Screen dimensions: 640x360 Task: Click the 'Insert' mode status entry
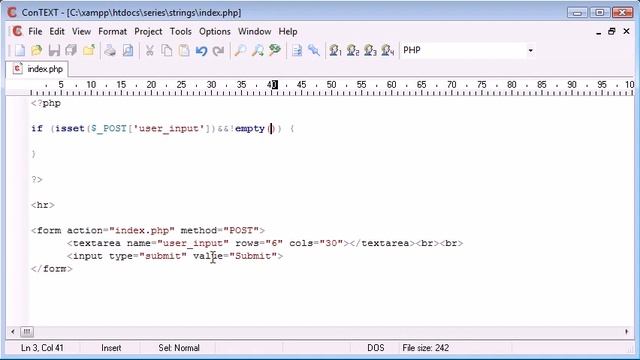[x=111, y=348]
